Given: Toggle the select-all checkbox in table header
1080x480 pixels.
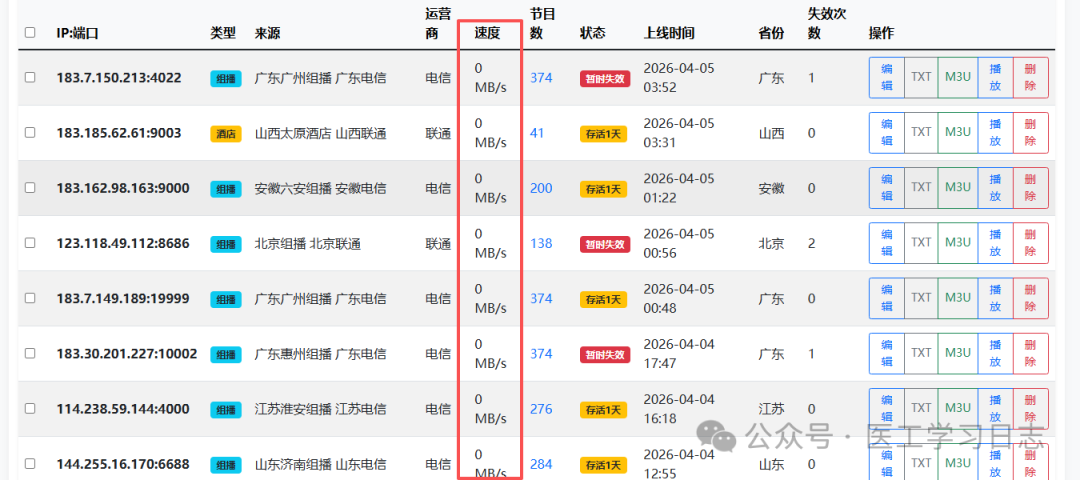Looking at the screenshot, I should [x=30, y=33].
